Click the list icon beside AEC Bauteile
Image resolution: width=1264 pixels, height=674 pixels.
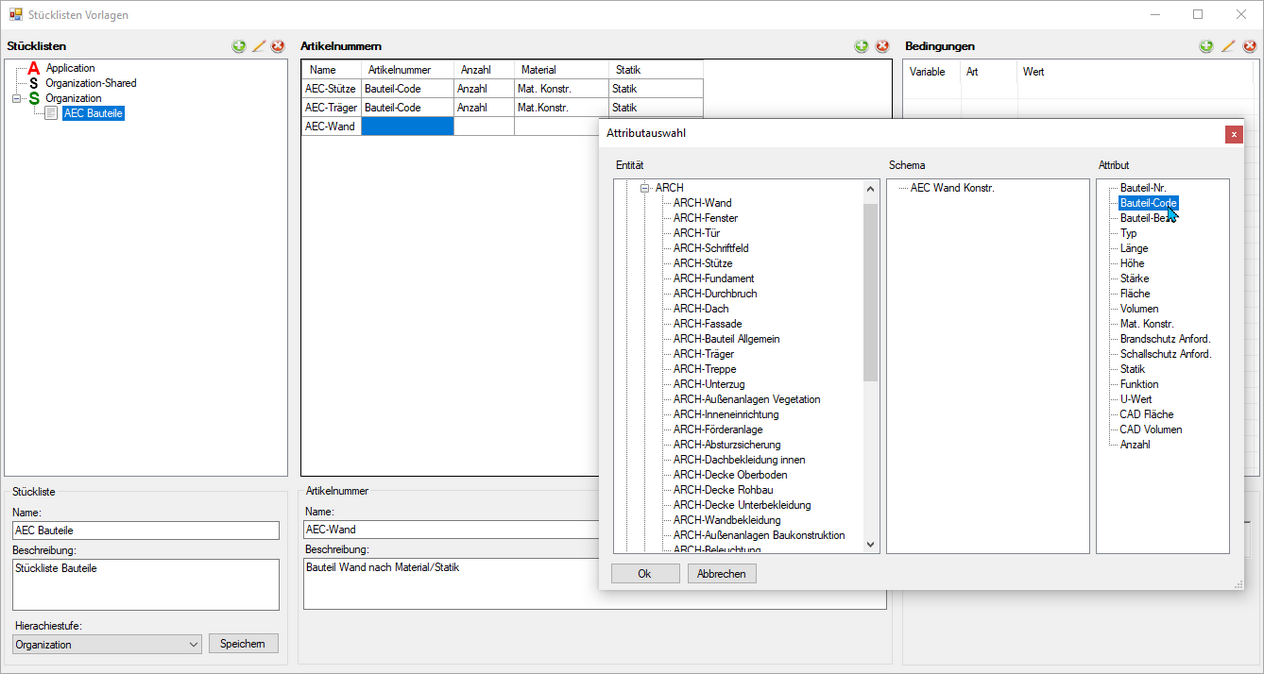(x=52, y=114)
